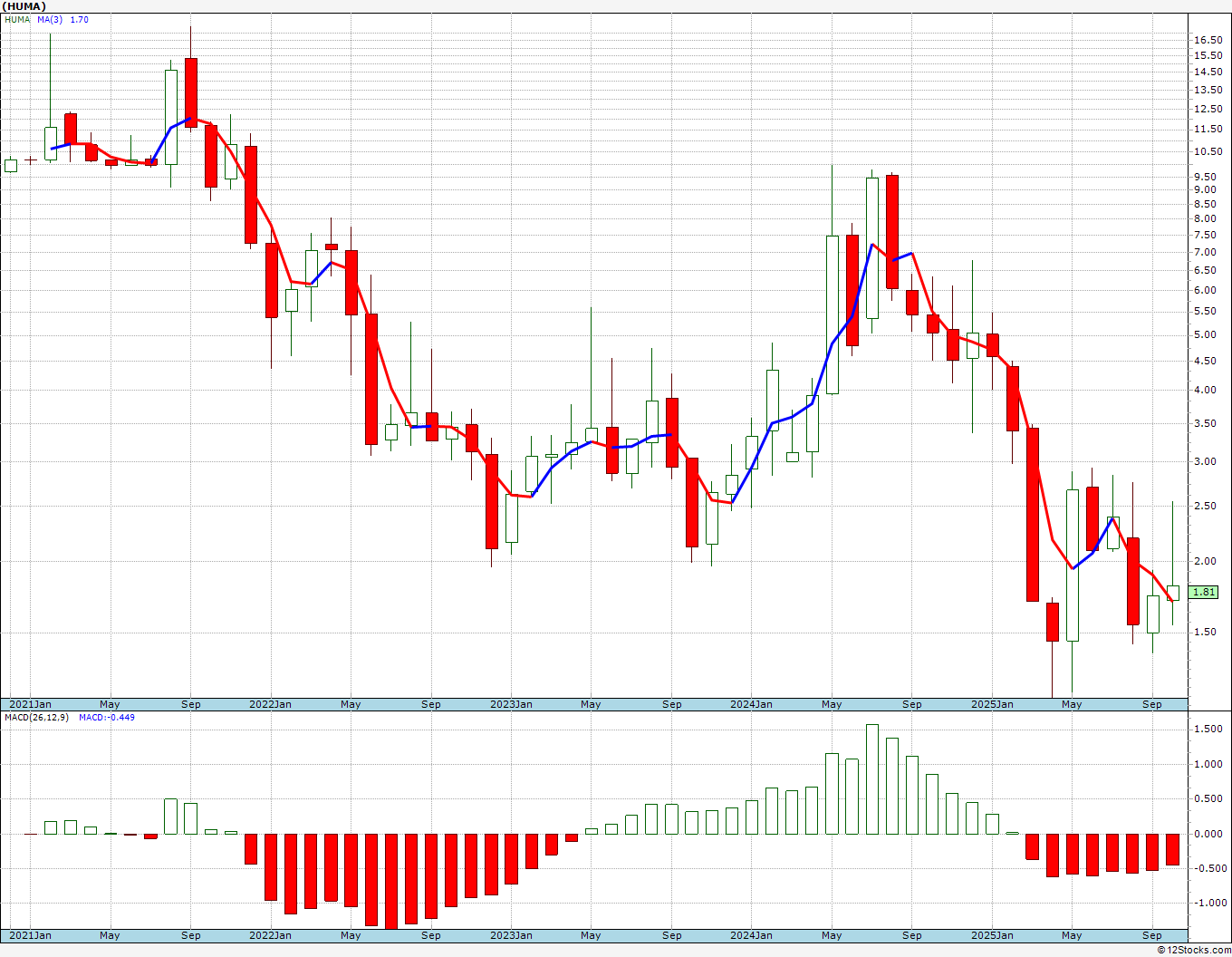Select the 3.00 price level label
The height and width of the screenshot is (957, 1232).
[1206, 461]
